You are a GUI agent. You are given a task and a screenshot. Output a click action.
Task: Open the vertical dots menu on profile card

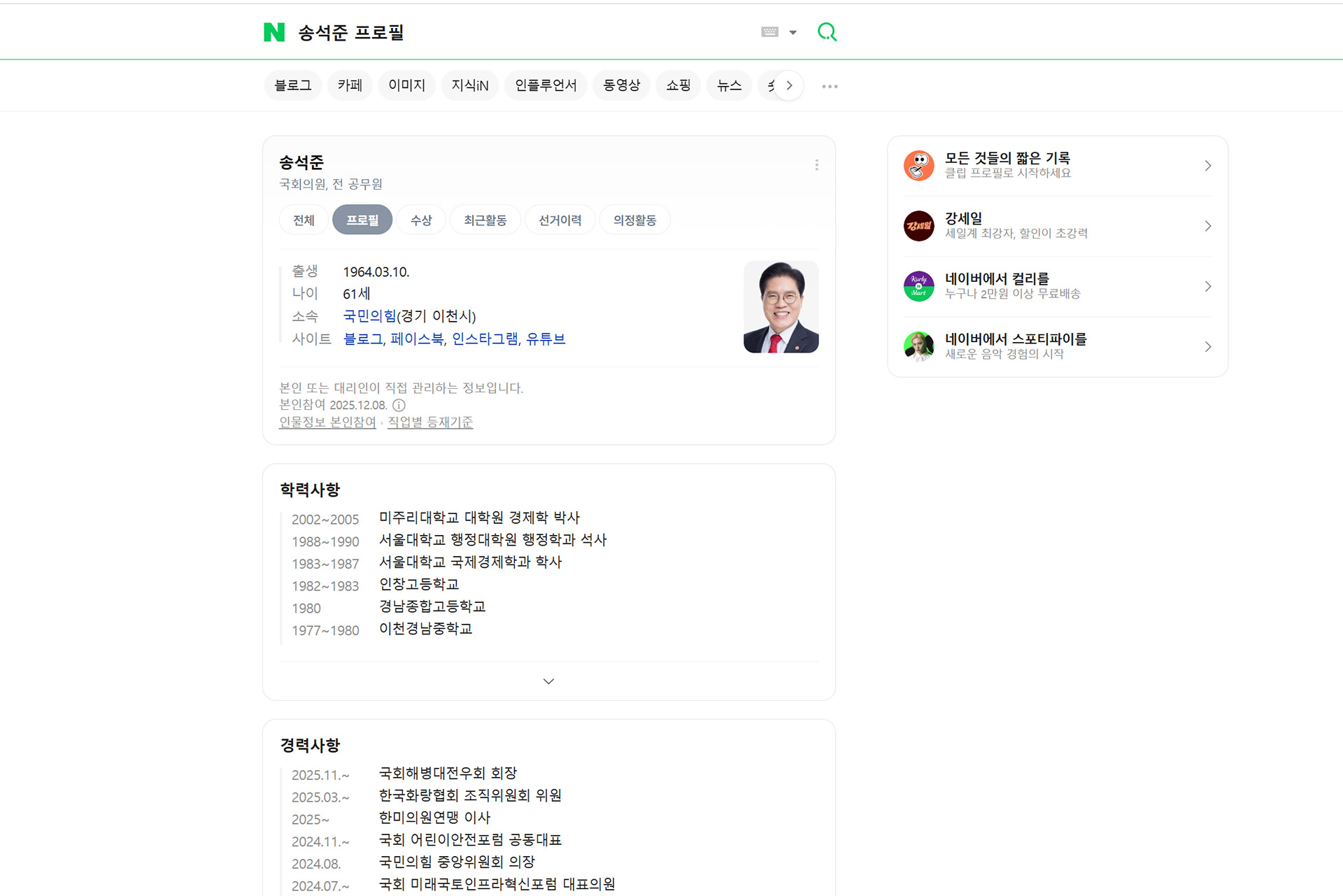816,165
